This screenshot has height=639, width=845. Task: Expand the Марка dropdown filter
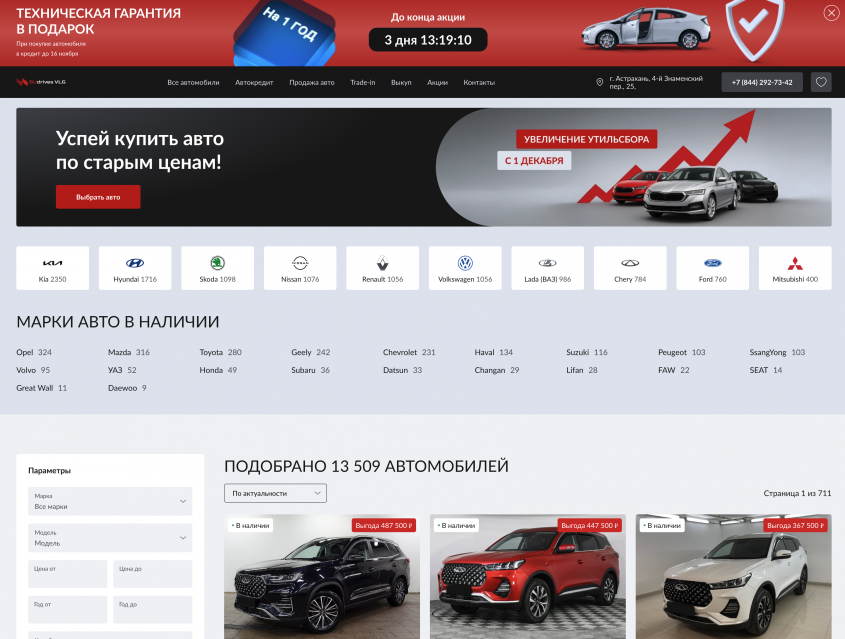click(x=110, y=501)
